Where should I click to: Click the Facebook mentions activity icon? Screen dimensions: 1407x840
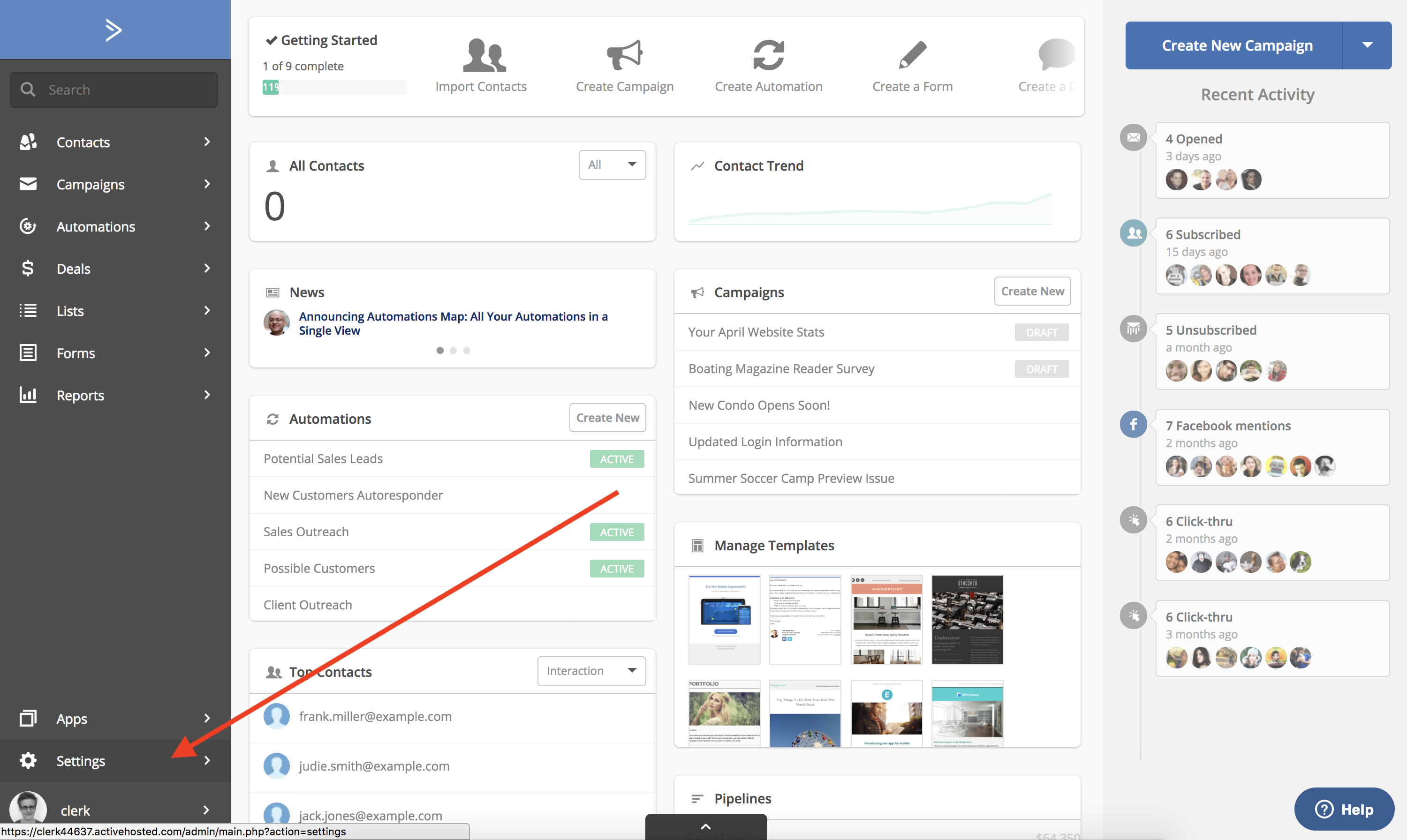(1133, 425)
